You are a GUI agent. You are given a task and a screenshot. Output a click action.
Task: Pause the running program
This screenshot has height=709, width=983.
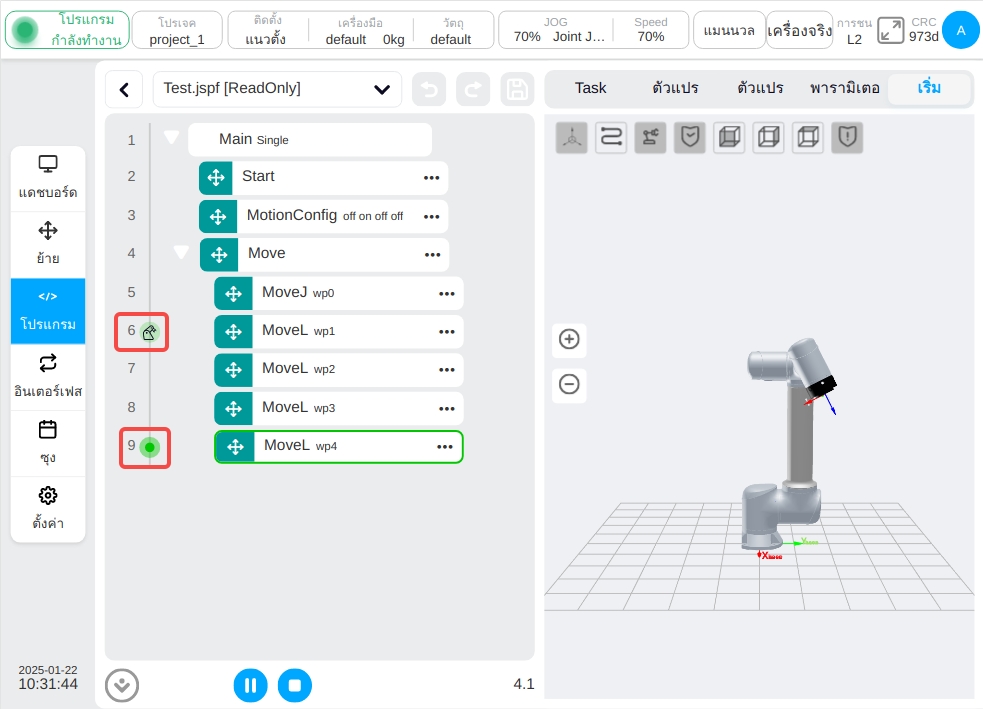coord(251,685)
